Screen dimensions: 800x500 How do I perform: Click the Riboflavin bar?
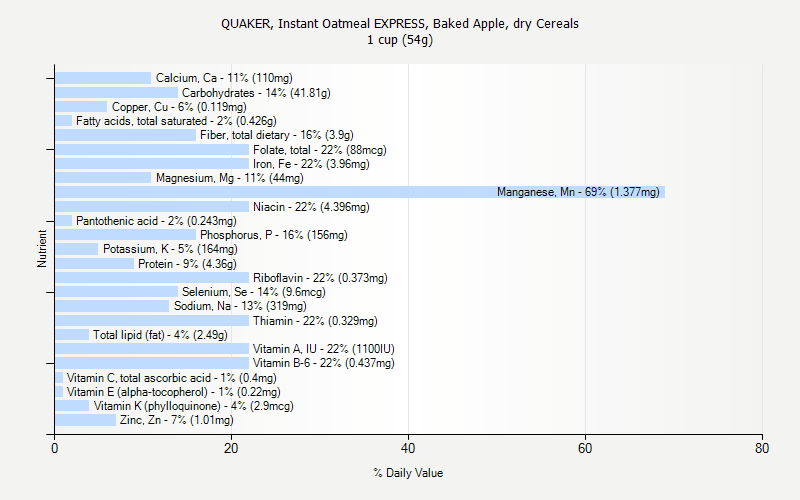tap(152, 278)
